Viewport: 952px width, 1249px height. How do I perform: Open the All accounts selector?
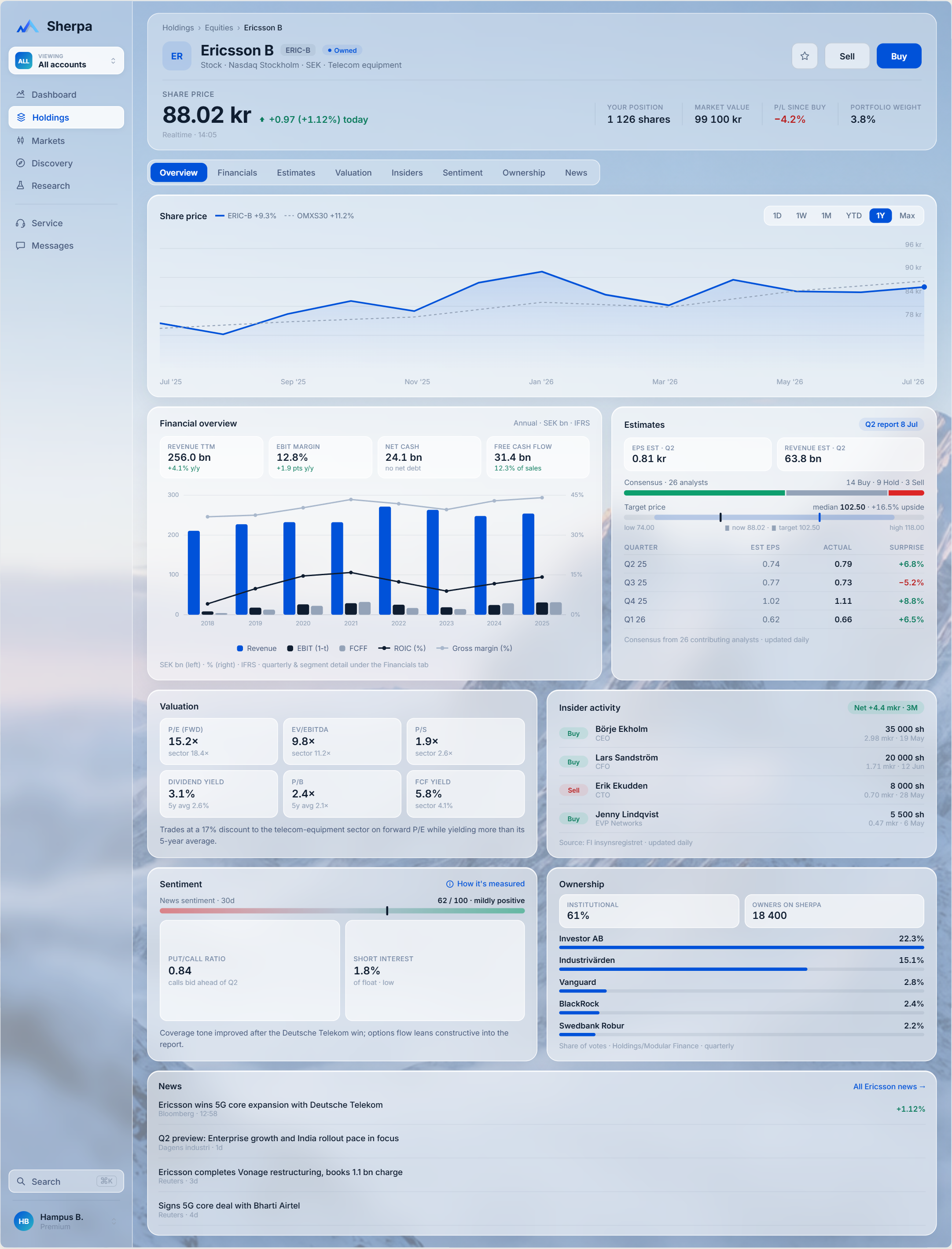click(x=66, y=61)
